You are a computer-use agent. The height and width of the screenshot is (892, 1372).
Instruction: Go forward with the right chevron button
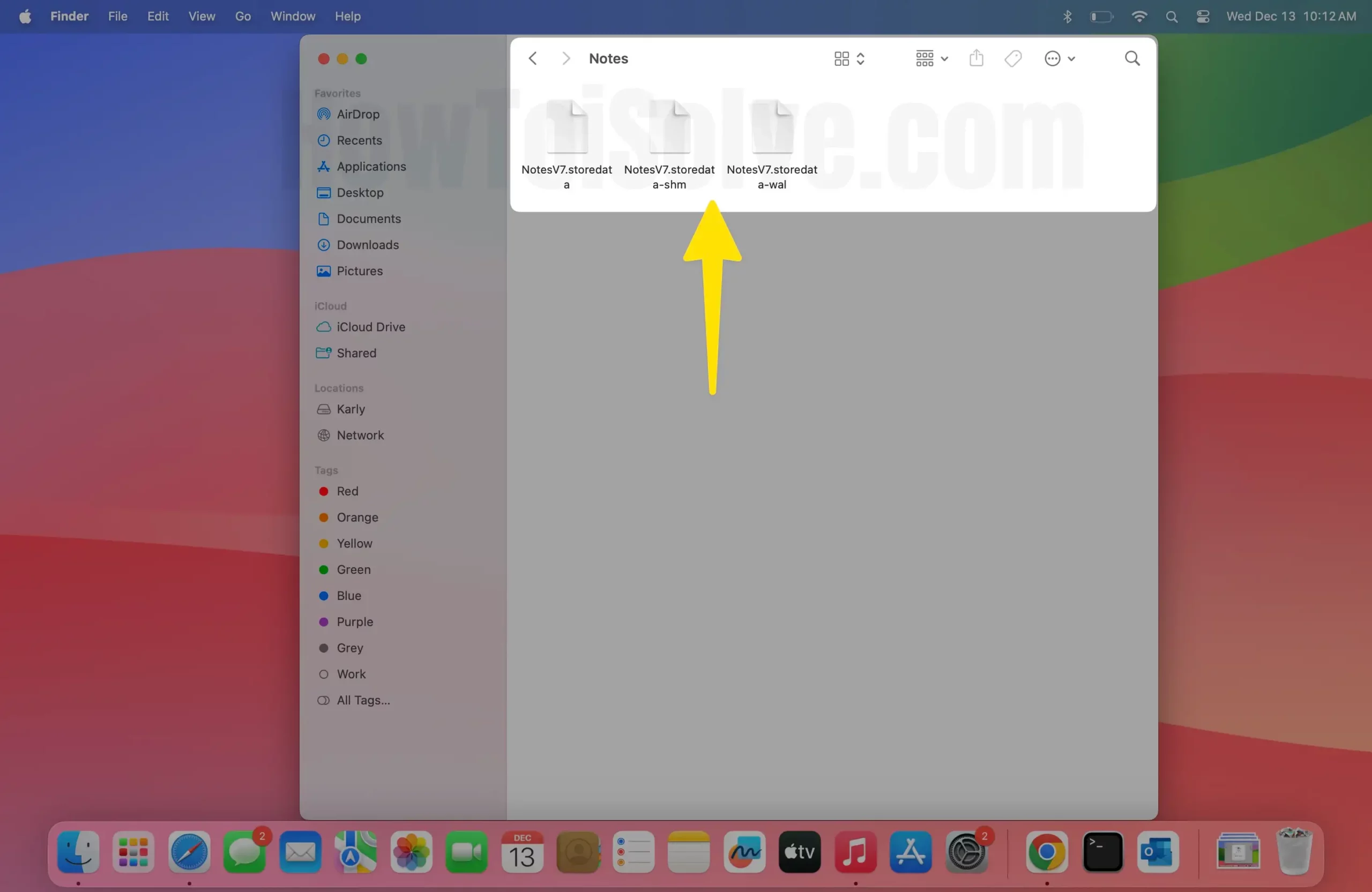pyautogui.click(x=565, y=59)
